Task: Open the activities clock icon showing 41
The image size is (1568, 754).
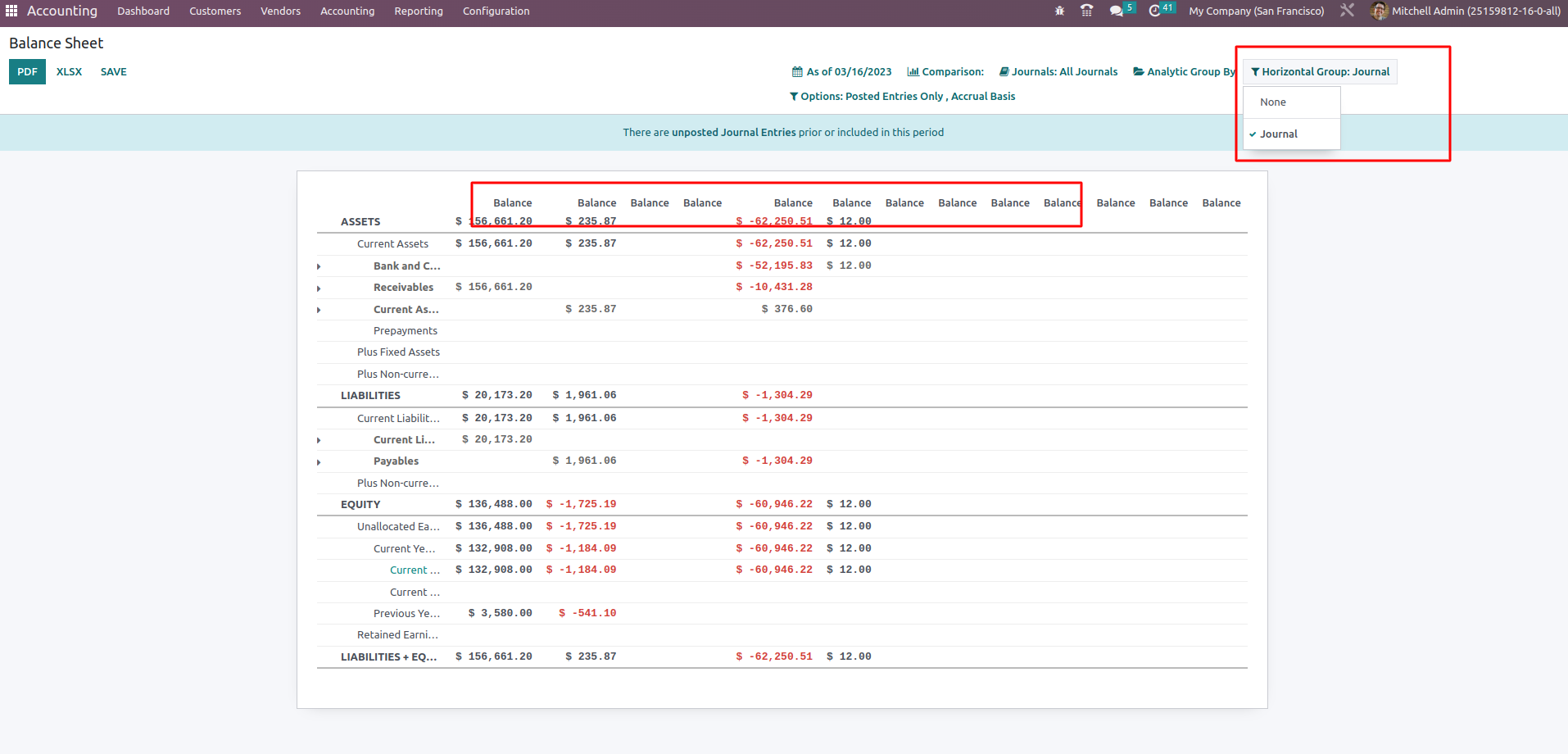Action: pyautogui.click(x=1155, y=11)
